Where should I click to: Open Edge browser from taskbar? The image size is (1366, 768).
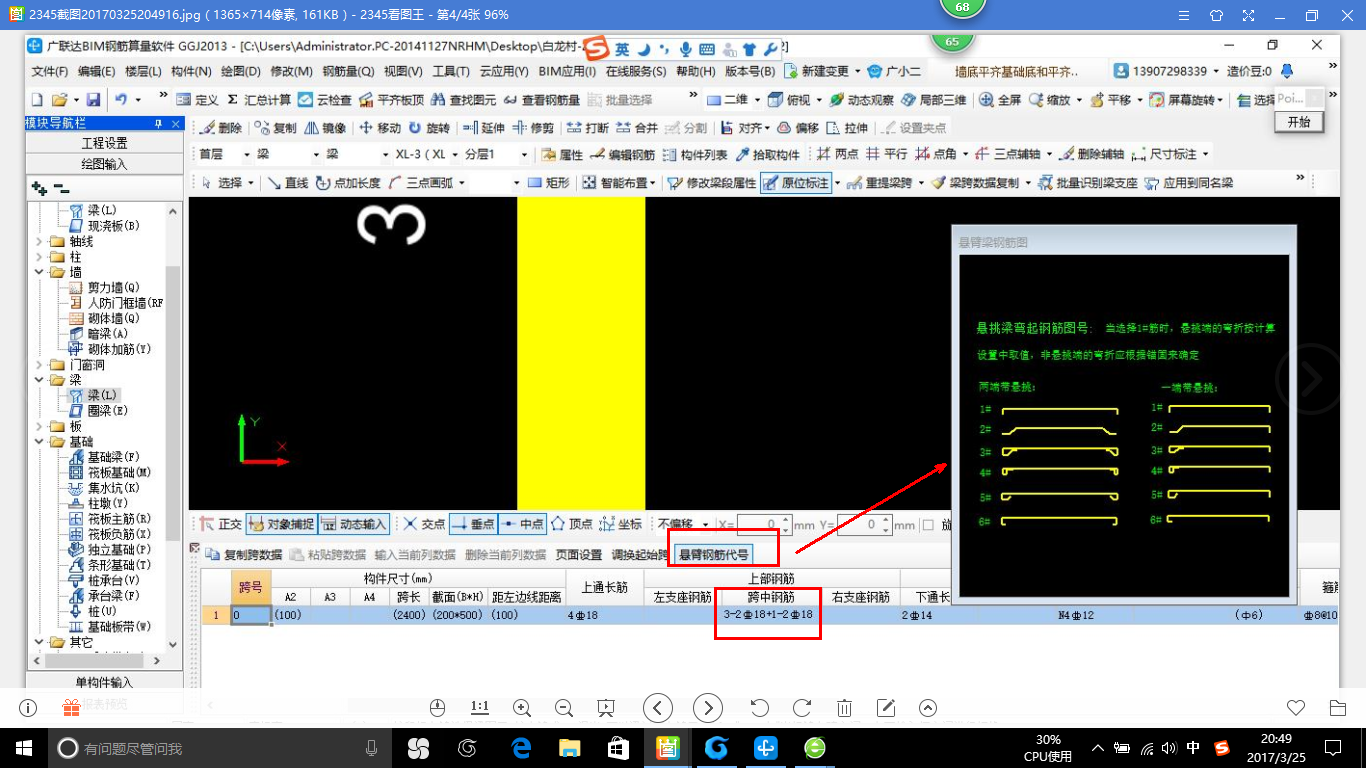pos(520,747)
